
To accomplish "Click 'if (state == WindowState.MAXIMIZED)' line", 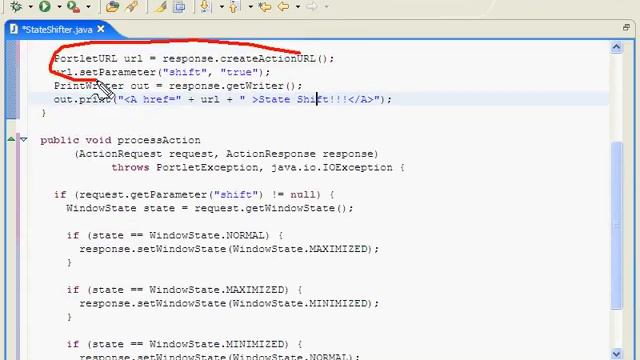I will click(184, 290).
